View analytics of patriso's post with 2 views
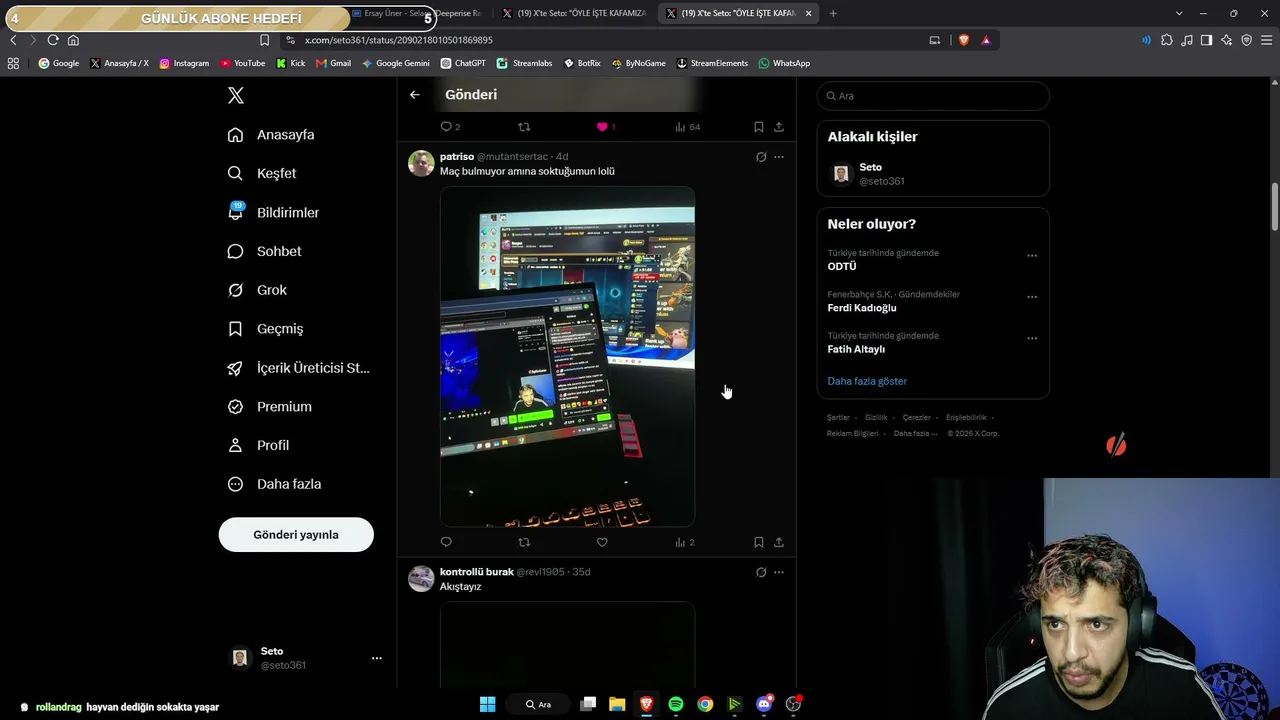The height and width of the screenshot is (720, 1280). tap(685, 542)
